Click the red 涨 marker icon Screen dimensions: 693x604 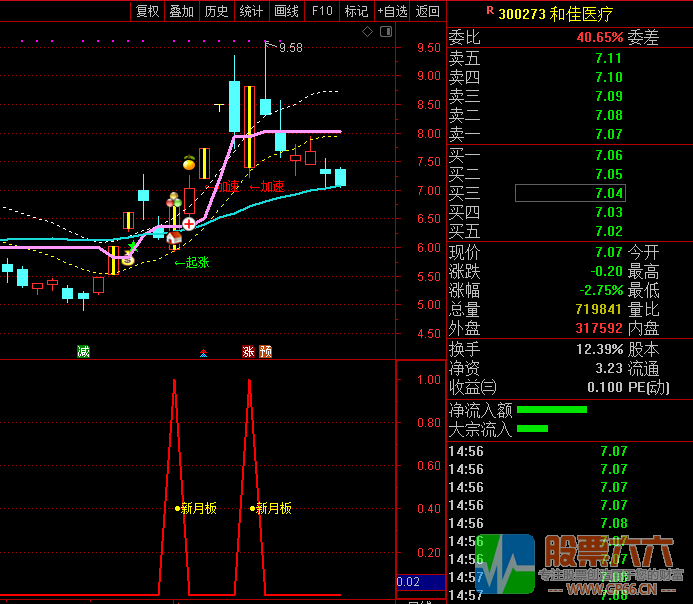[247, 351]
